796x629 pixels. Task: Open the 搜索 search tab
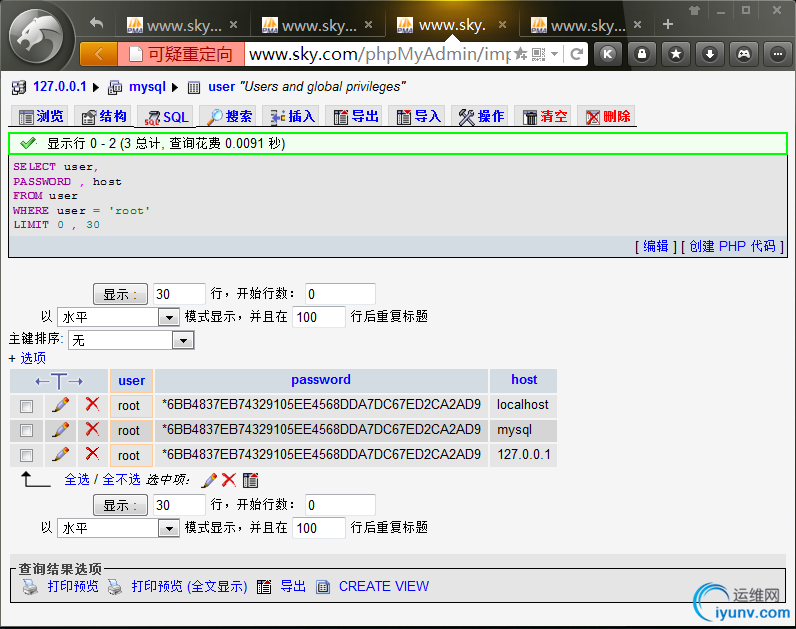point(229,117)
